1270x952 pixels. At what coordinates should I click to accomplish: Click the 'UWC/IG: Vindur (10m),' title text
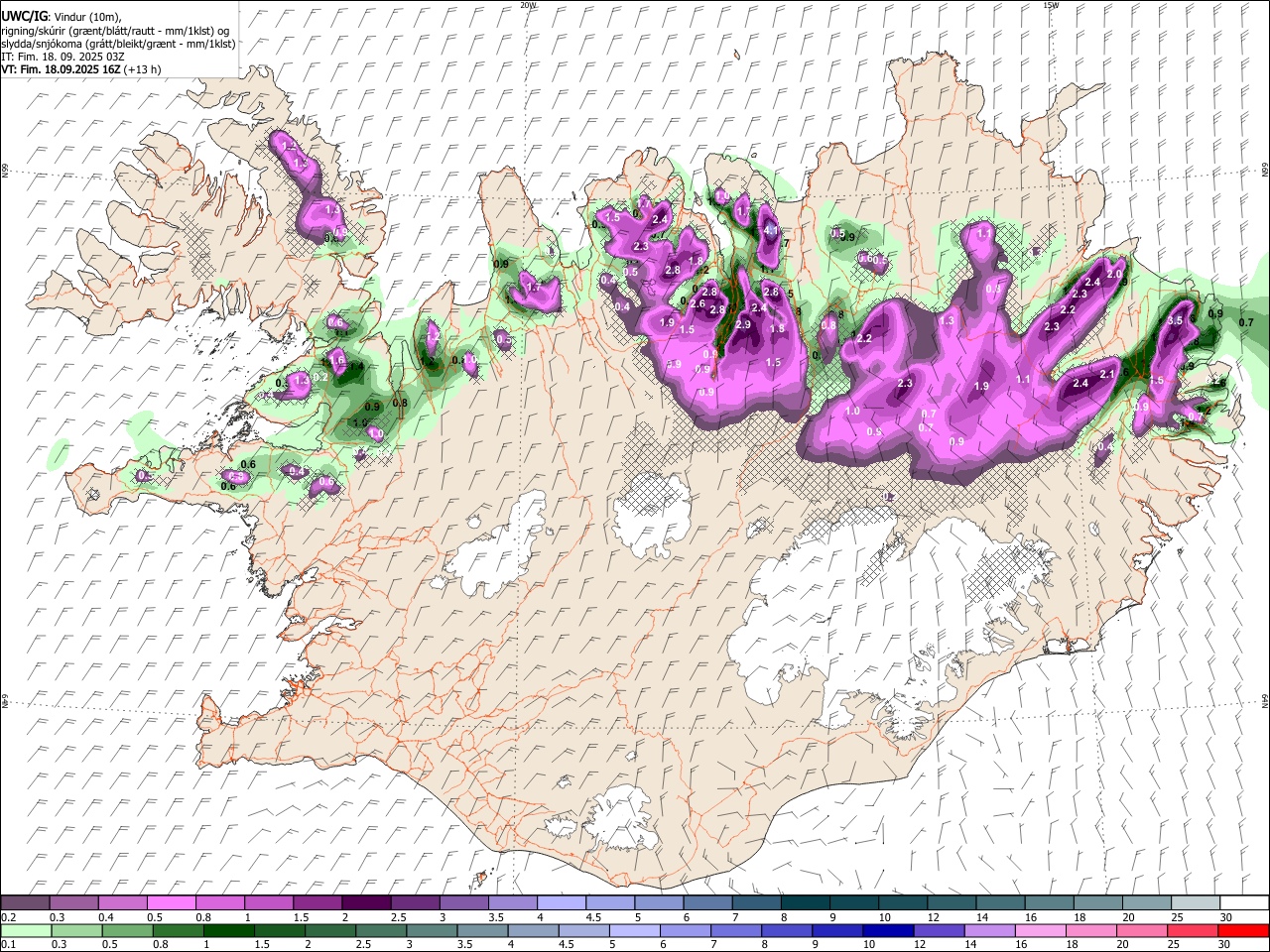pos(61,17)
